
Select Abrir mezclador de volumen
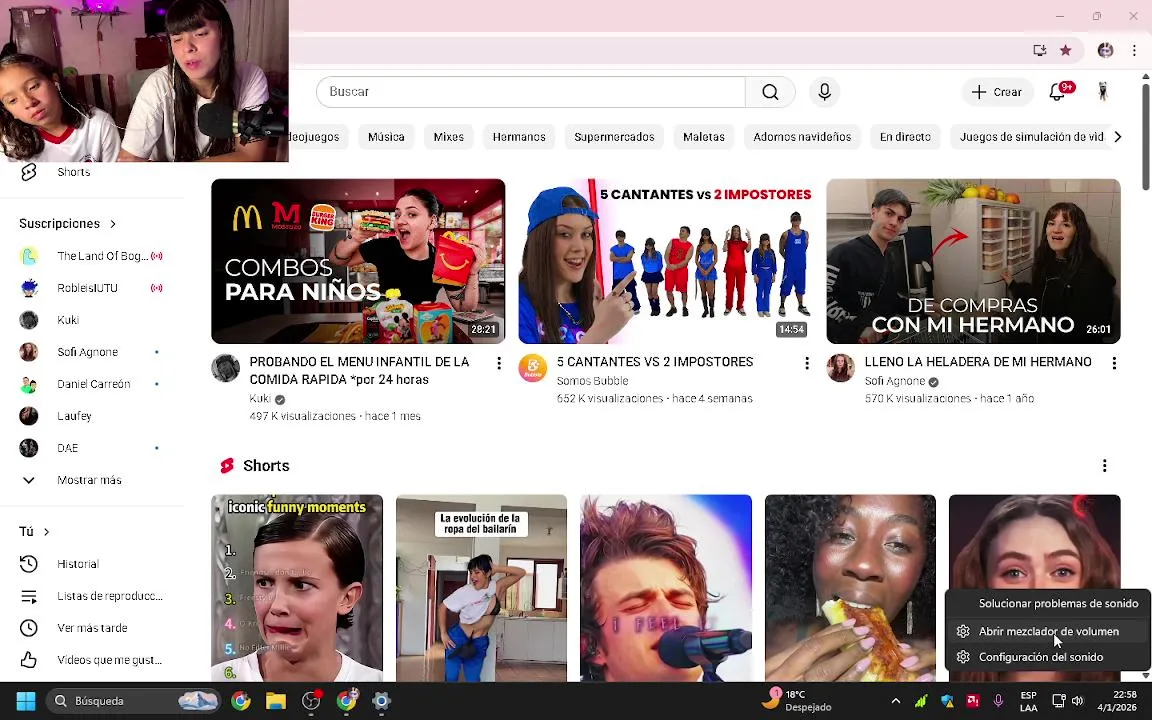pos(1048,631)
